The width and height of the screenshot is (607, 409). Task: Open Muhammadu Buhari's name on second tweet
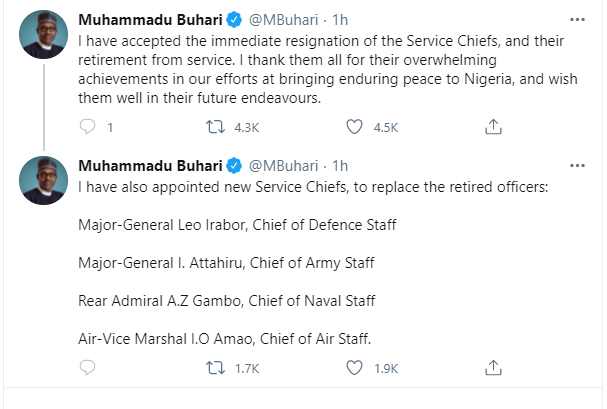[x=149, y=165]
